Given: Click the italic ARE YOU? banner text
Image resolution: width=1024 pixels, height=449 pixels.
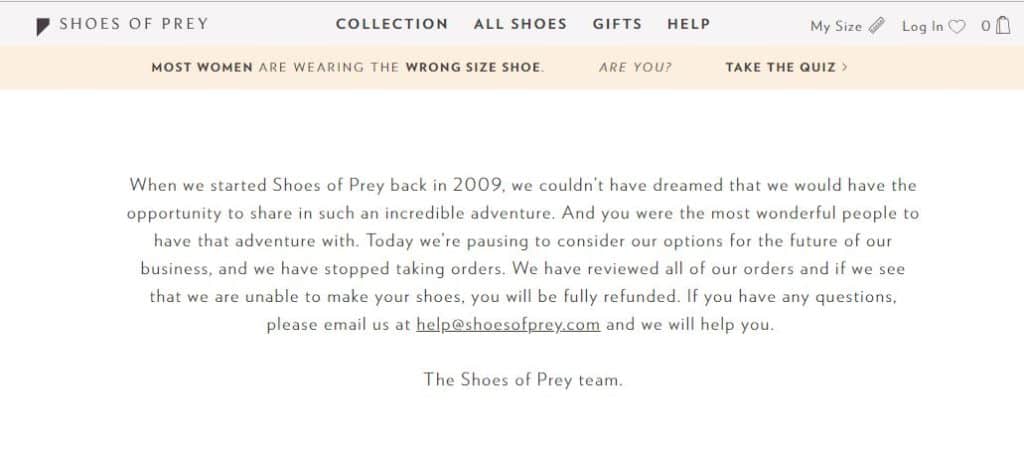Looking at the screenshot, I should point(635,67).
